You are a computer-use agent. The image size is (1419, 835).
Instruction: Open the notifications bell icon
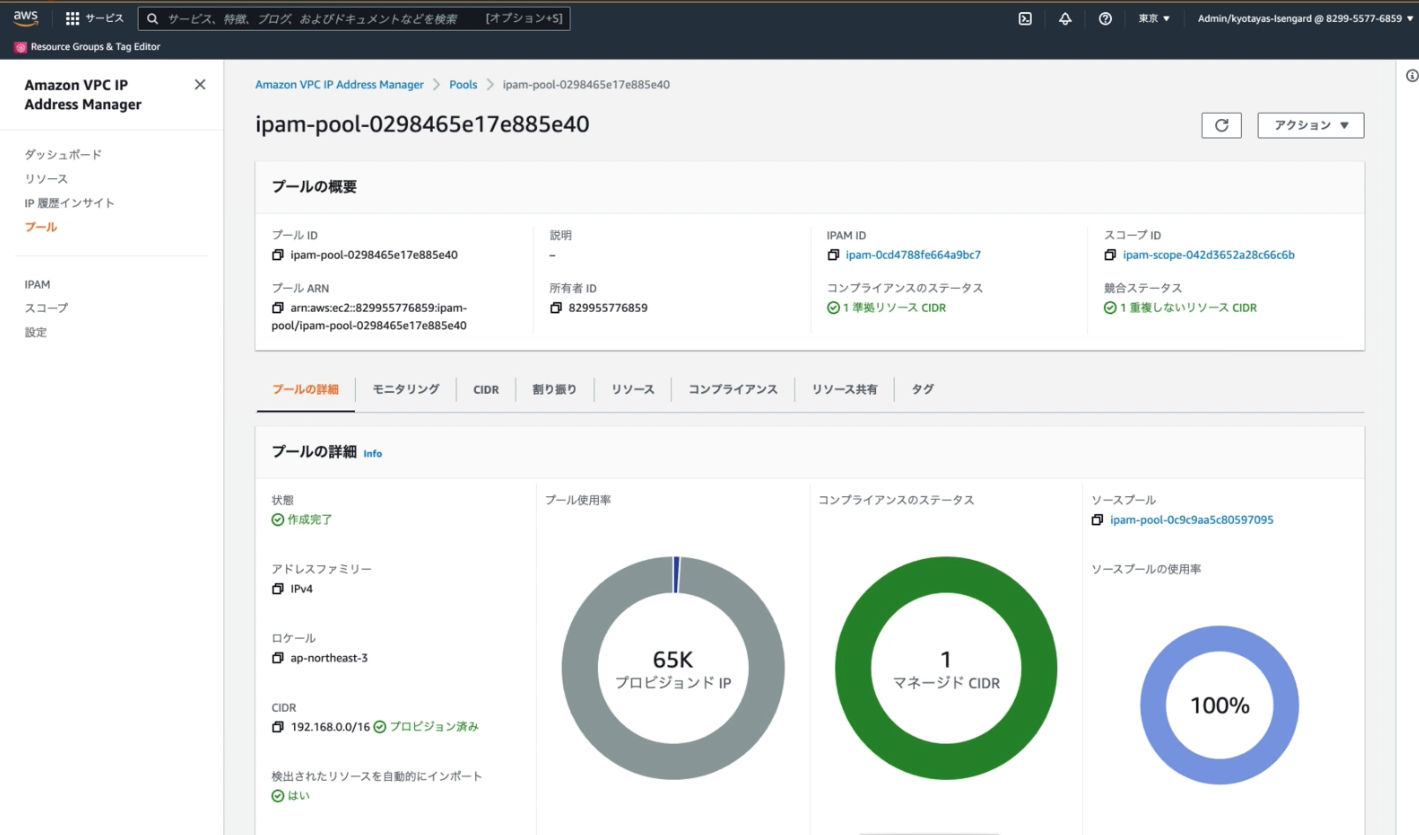1065,18
